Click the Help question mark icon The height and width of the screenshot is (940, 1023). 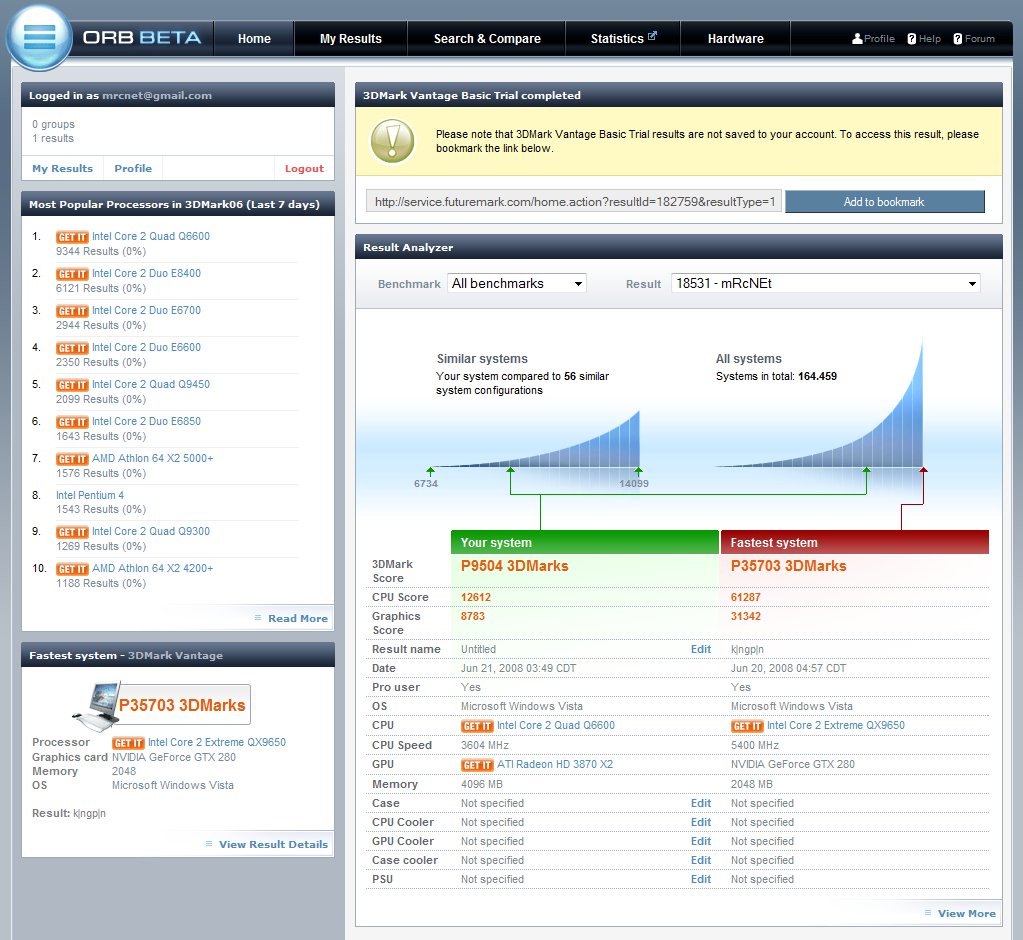click(911, 38)
